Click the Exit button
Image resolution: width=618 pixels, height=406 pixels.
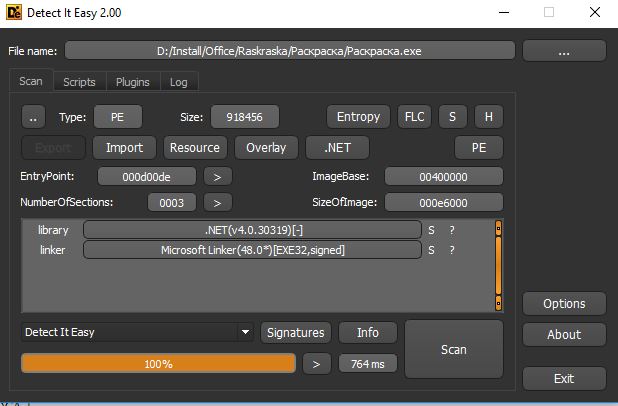(564, 379)
